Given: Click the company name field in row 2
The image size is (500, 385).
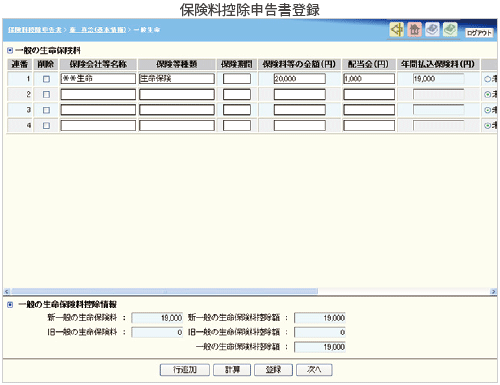Looking at the screenshot, I should click(x=98, y=94).
